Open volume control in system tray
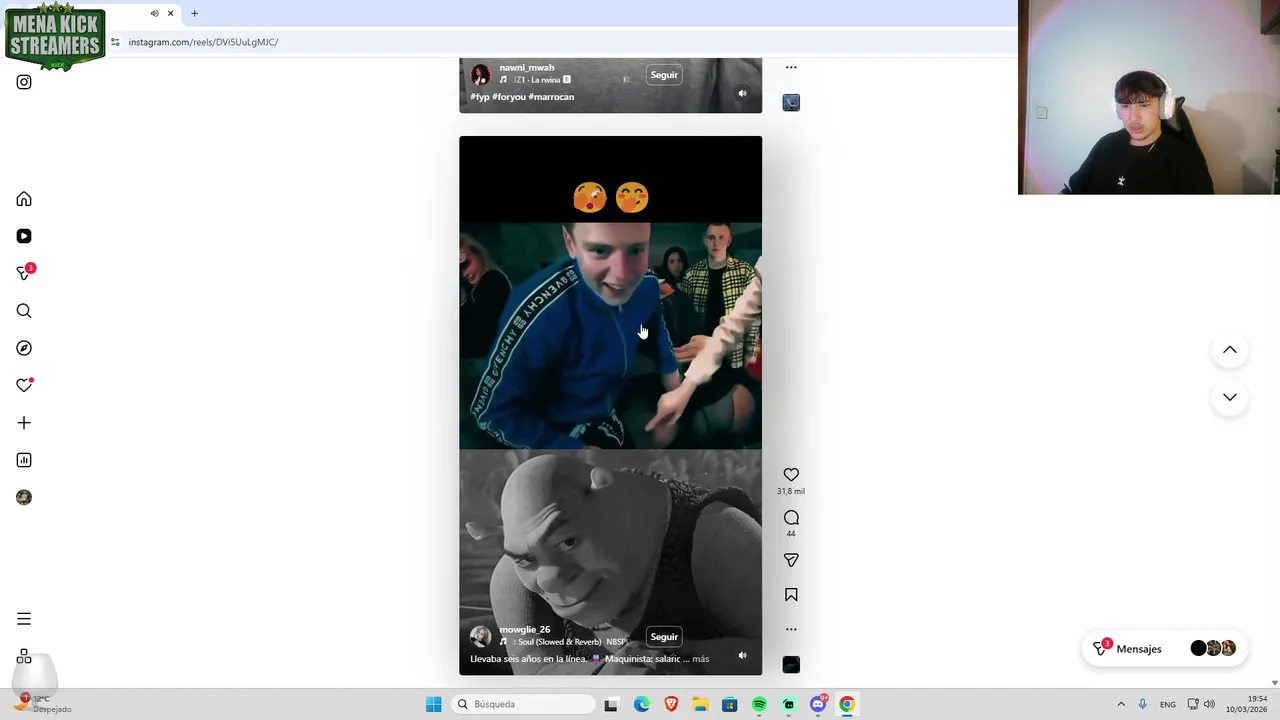Image resolution: width=1280 pixels, height=720 pixels. coord(1209,705)
